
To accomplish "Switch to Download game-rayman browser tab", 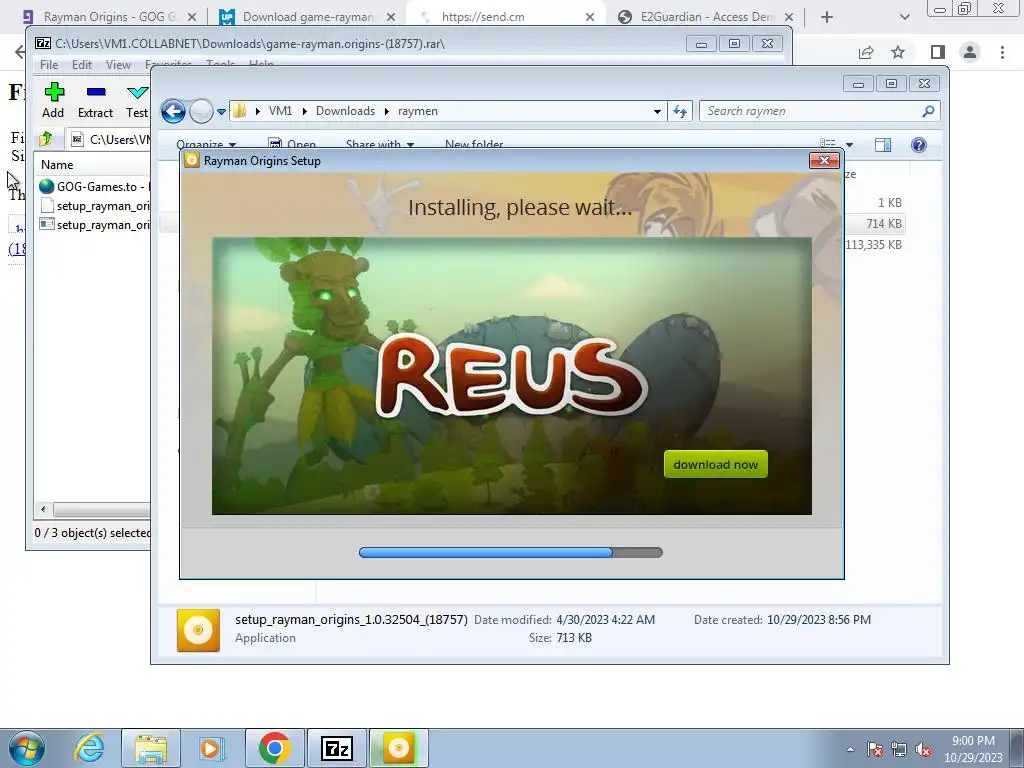I will click(x=308, y=17).
